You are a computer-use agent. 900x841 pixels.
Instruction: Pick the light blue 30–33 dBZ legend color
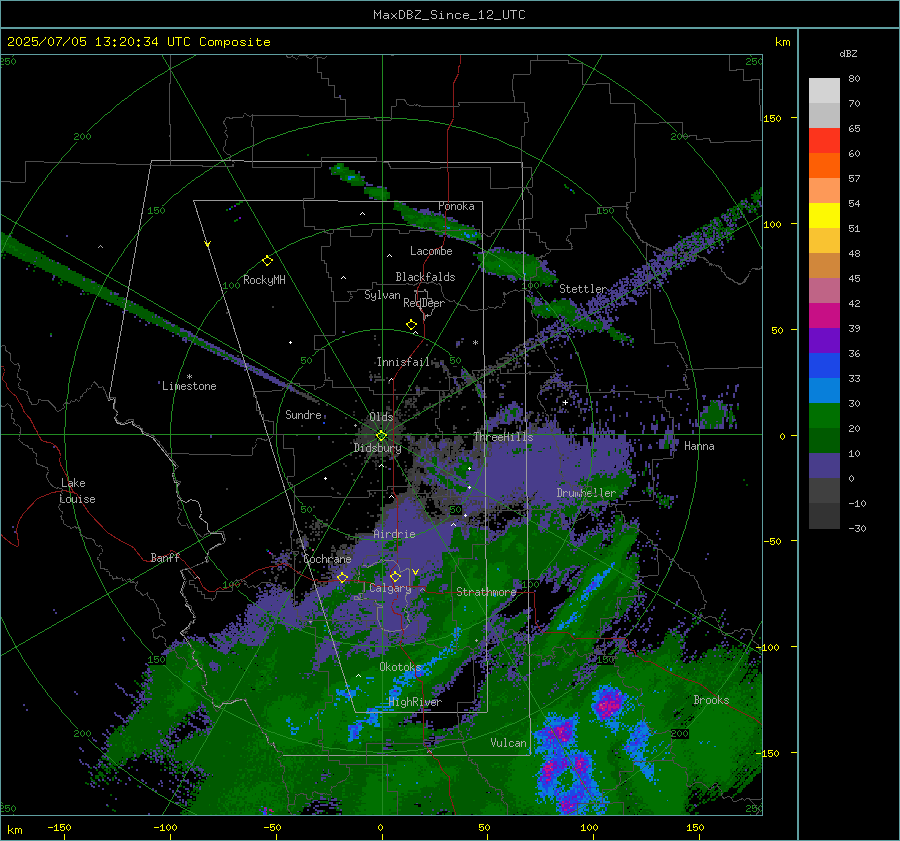tap(824, 391)
